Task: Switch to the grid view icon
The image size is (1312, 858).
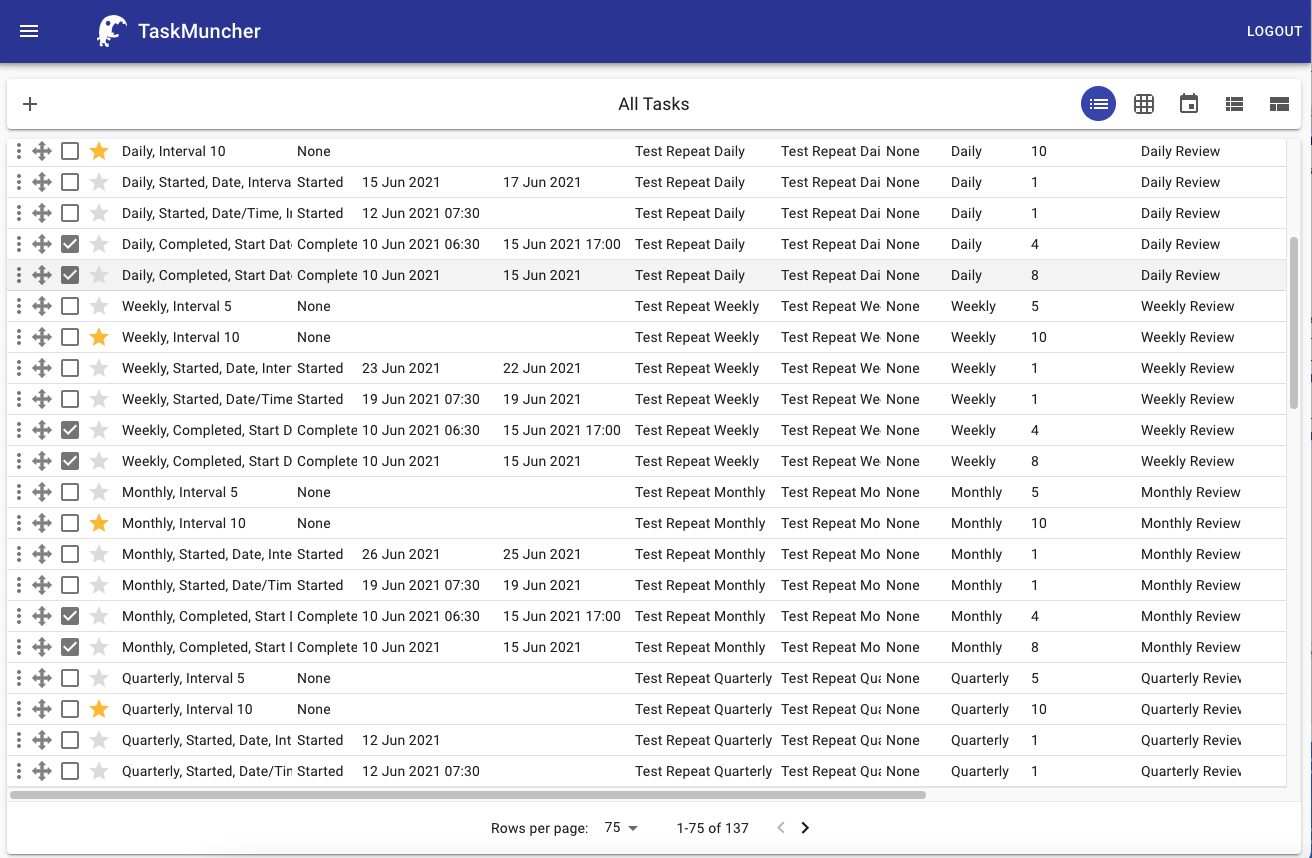Action: [x=1143, y=104]
